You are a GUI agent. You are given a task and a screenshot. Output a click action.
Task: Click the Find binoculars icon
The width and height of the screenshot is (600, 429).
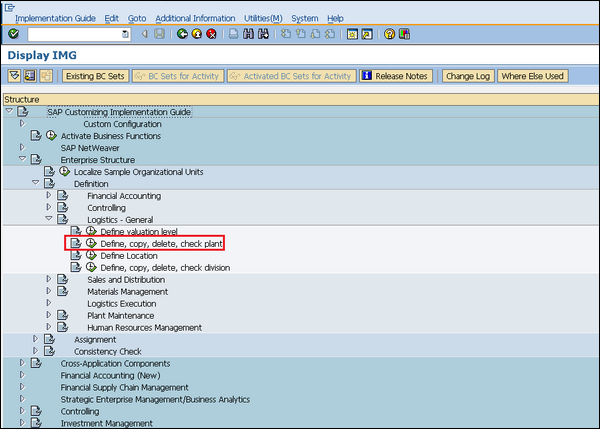coord(248,34)
